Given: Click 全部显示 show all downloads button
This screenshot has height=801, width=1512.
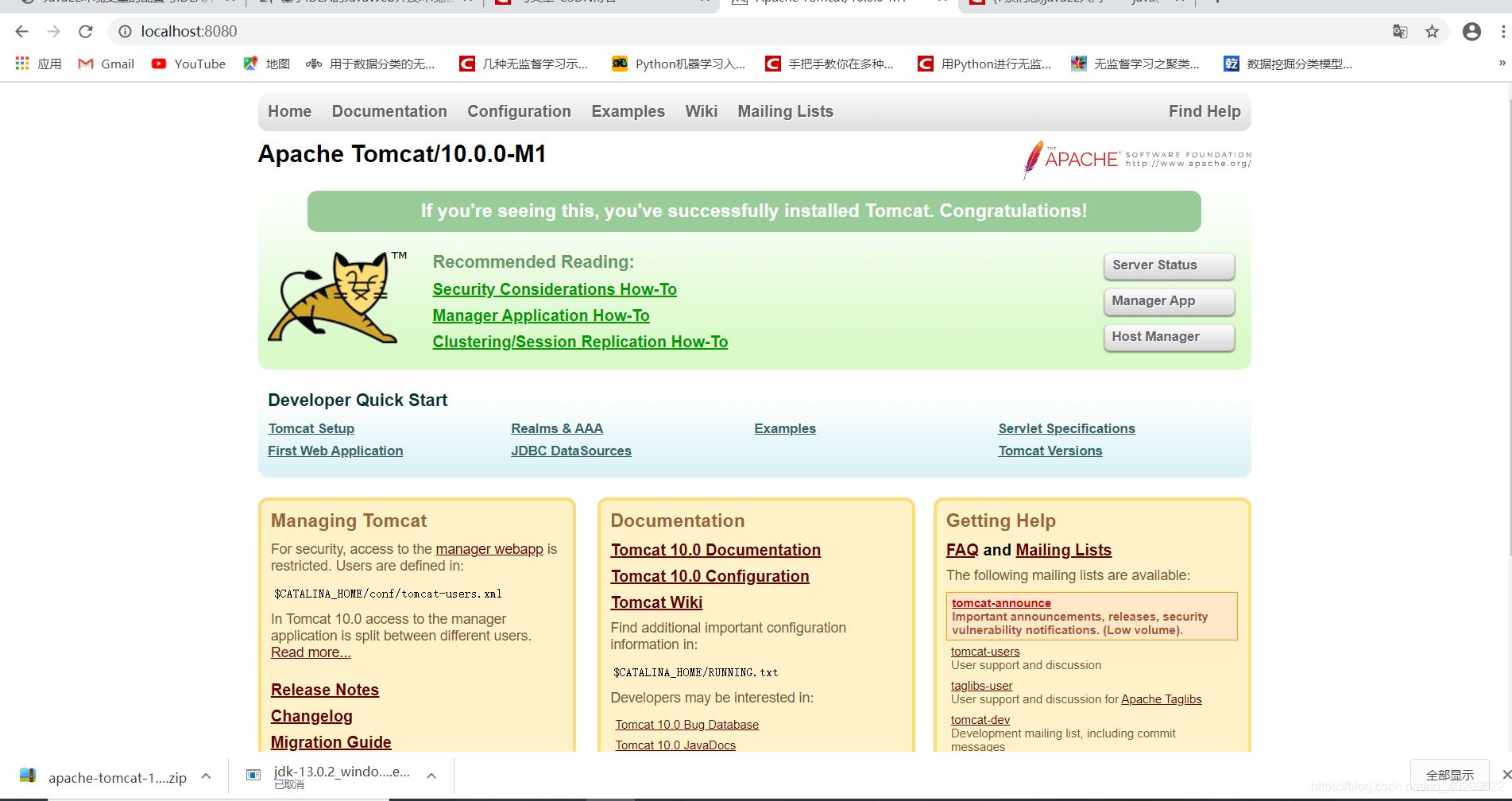Looking at the screenshot, I should tap(1449, 775).
